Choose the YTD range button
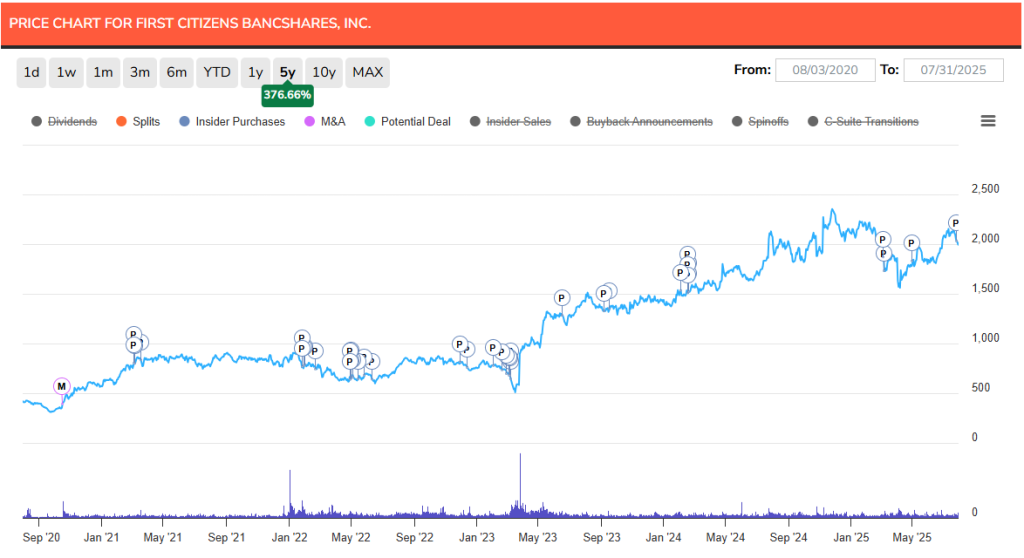1024x558 pixels. tap(216, 72)
